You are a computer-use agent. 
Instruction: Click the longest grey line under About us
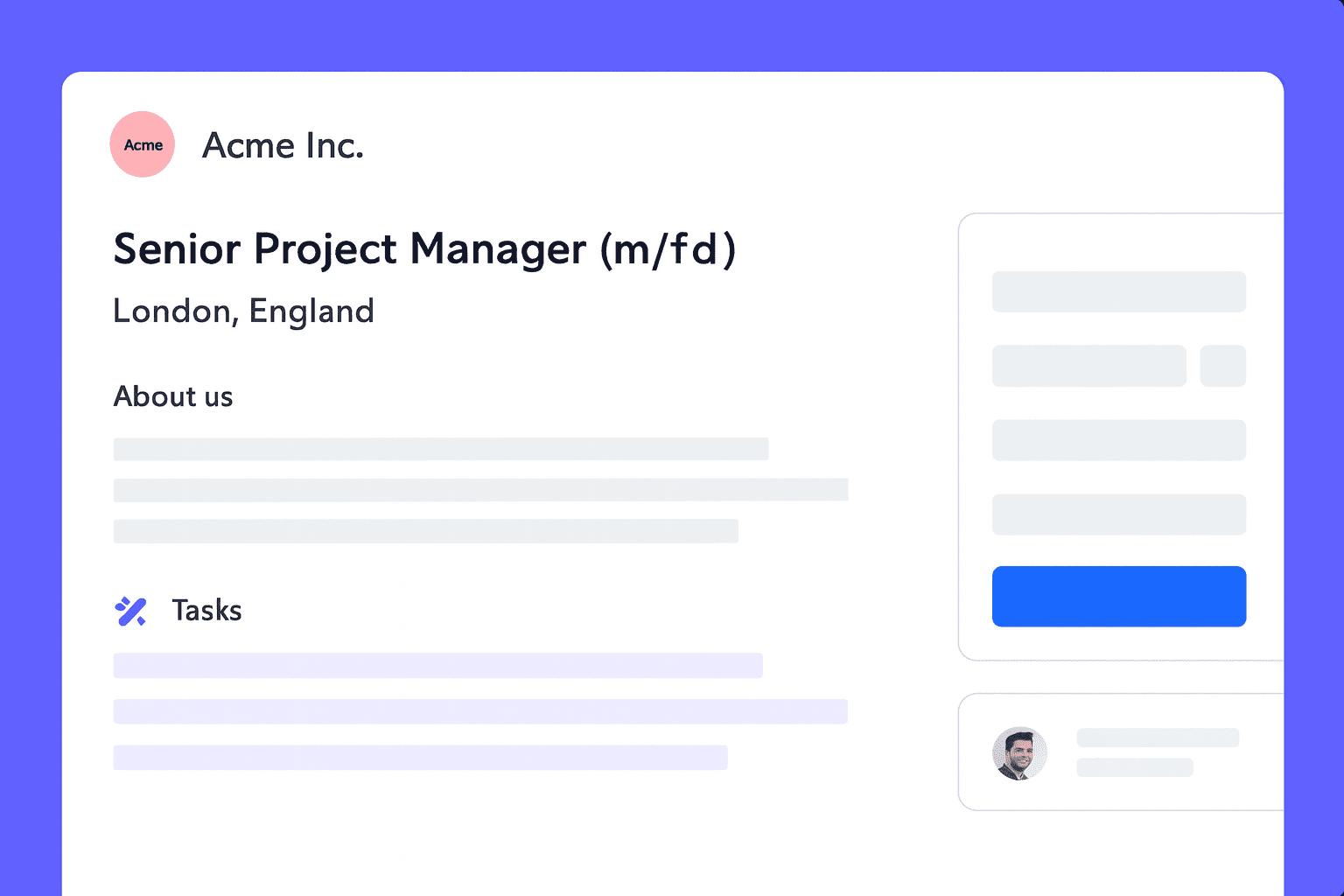pos(480,490)
